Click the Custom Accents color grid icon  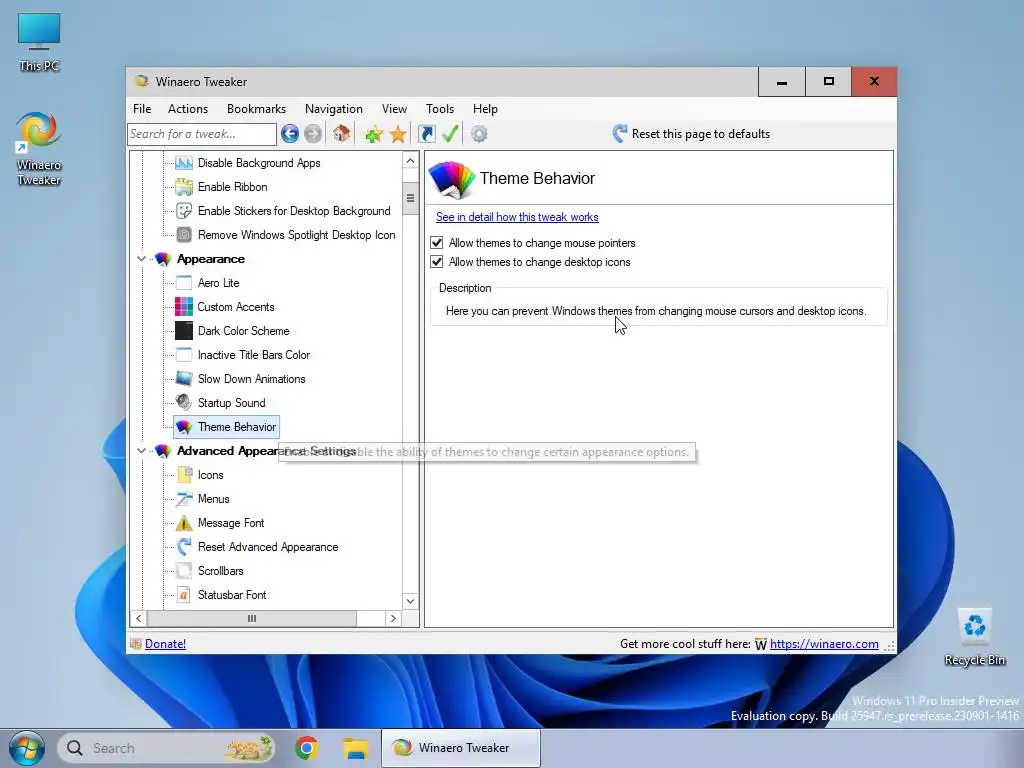coord(184,307)
